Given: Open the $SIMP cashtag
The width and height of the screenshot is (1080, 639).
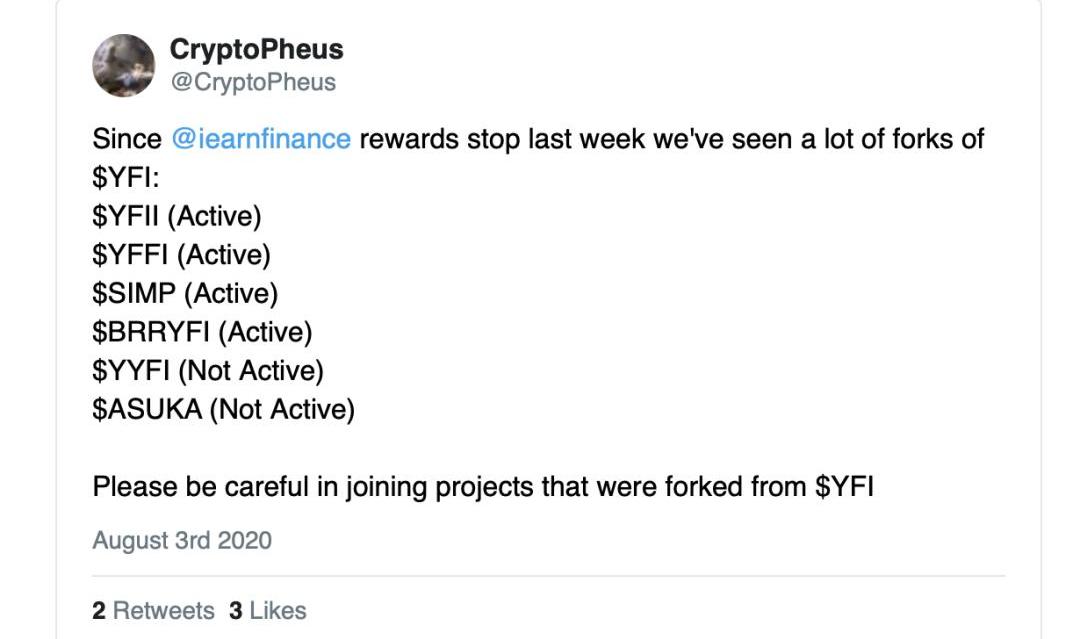Looking at the screenshot, I should click(x=133, y=293).
